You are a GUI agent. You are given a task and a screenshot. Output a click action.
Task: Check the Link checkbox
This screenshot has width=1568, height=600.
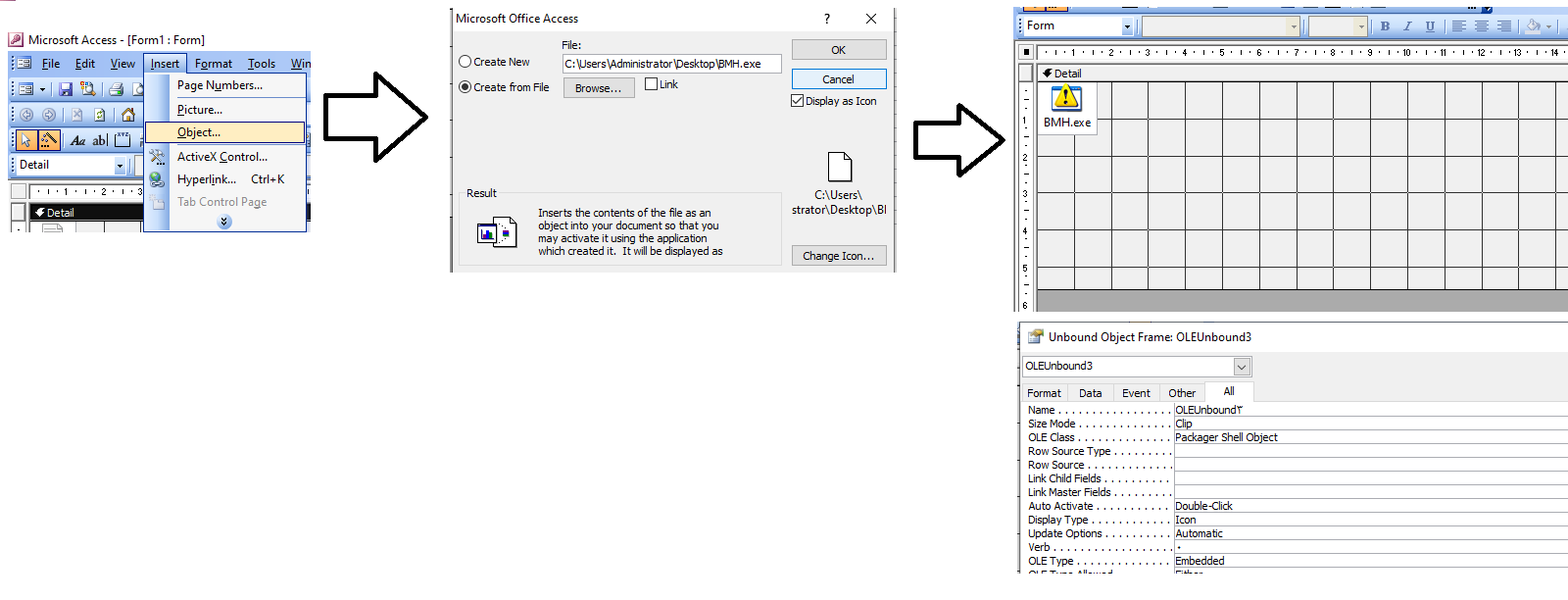coord(652,84)
